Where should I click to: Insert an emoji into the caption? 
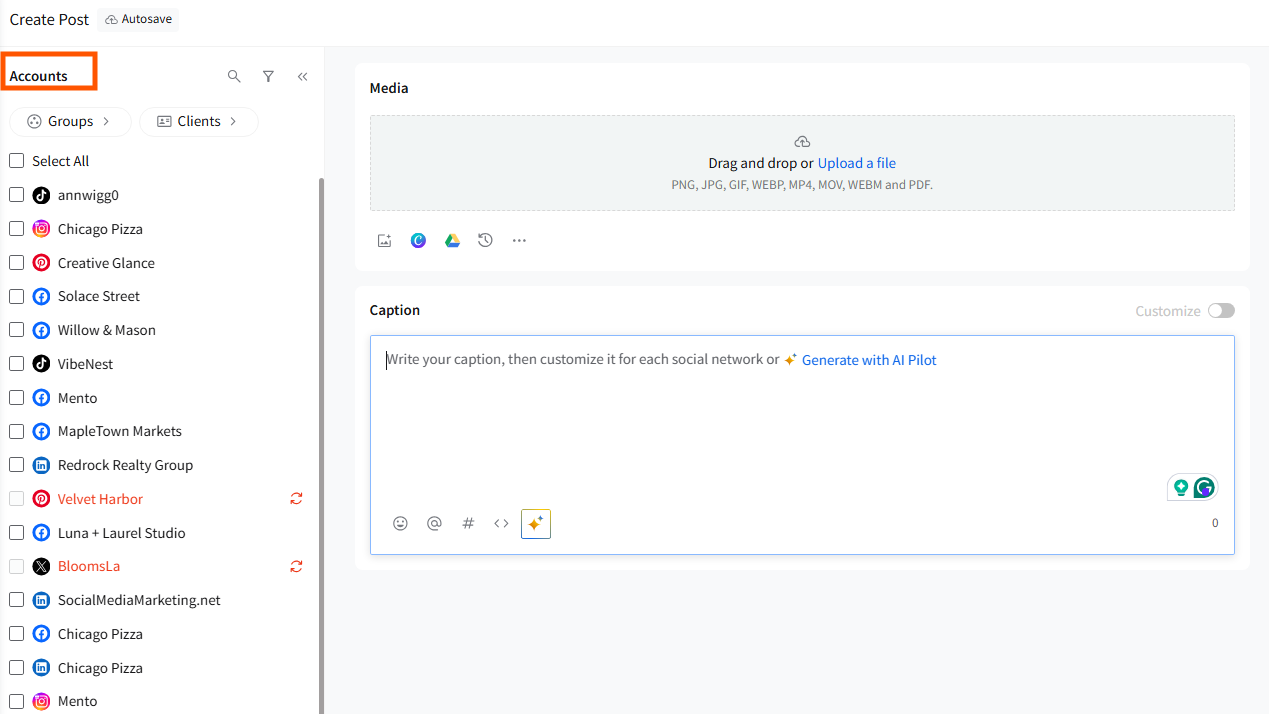[x=400, y=523]
